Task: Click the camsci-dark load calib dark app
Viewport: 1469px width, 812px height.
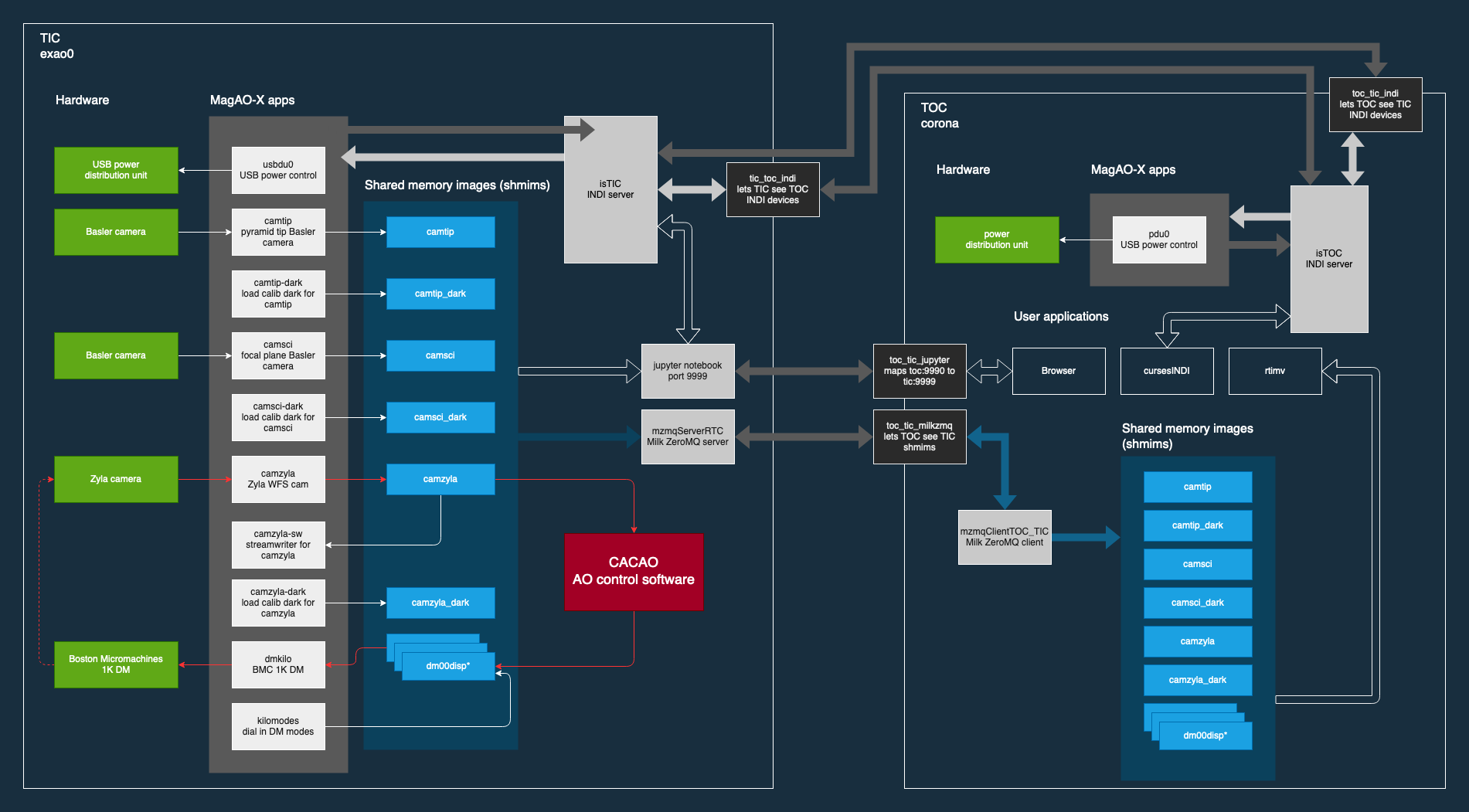Action: 278,417
